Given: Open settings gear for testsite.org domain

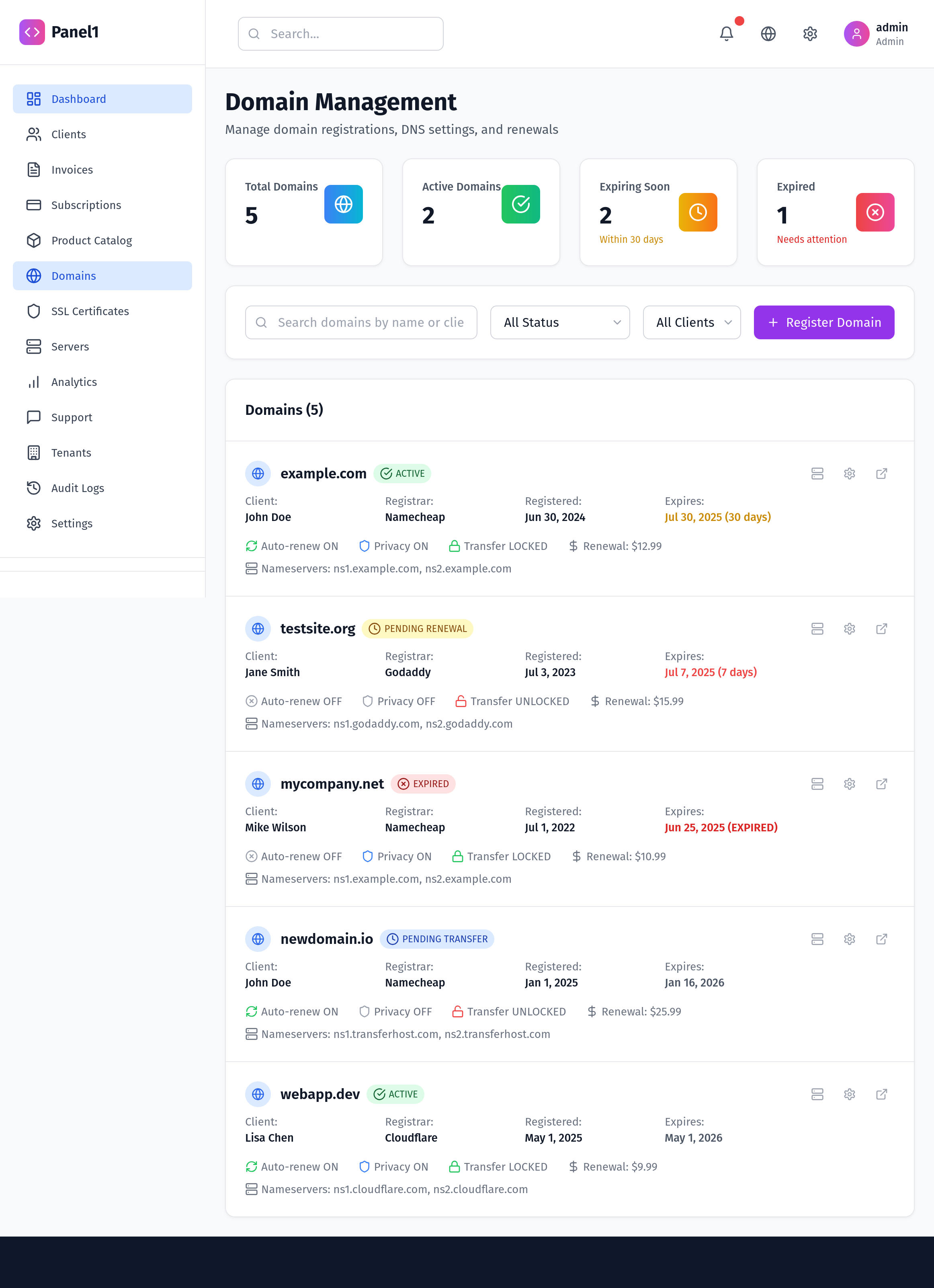Looking at the screenshot, I should tap(849, 629).
